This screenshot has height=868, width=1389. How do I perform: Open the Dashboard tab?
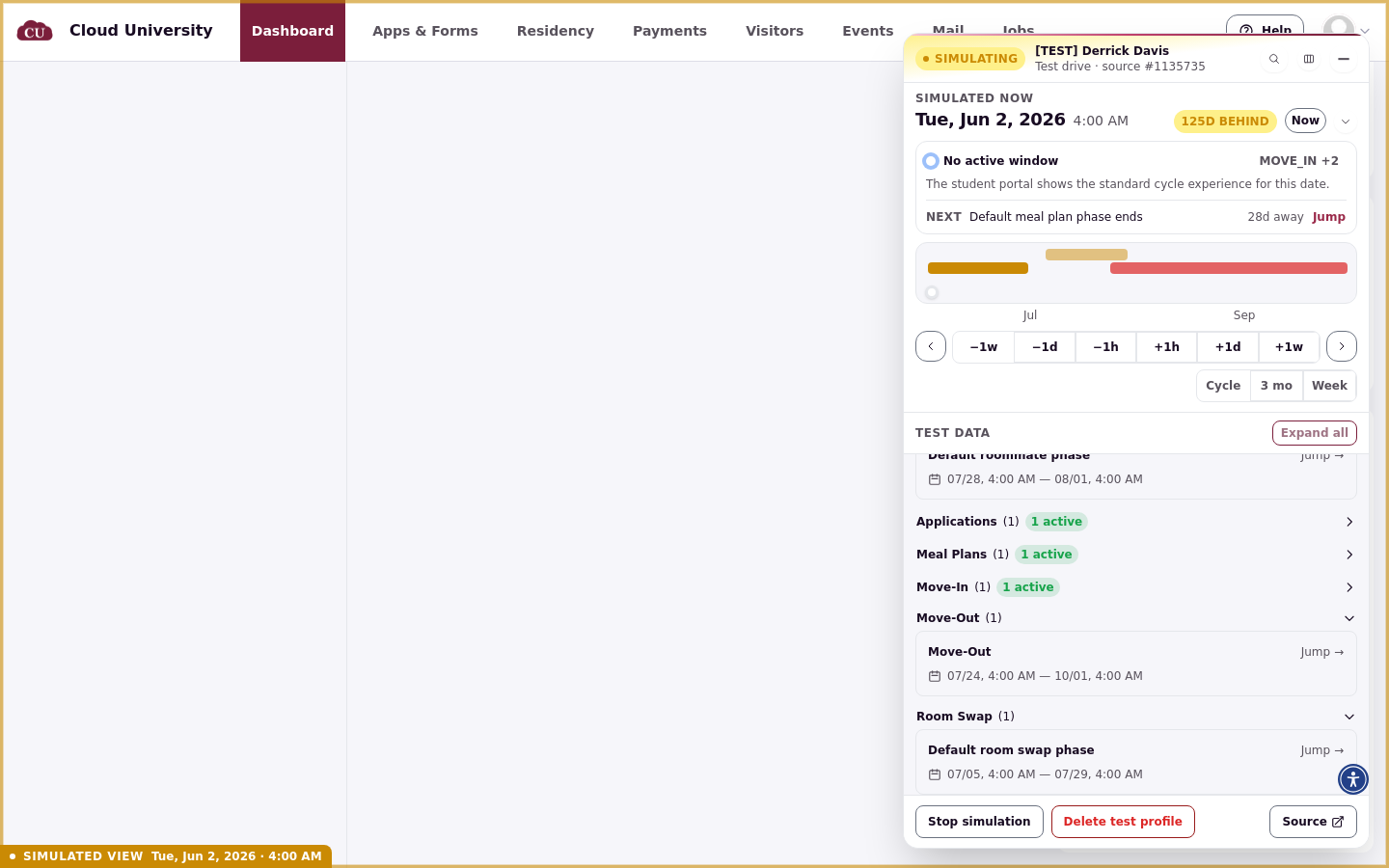(292, 31)
